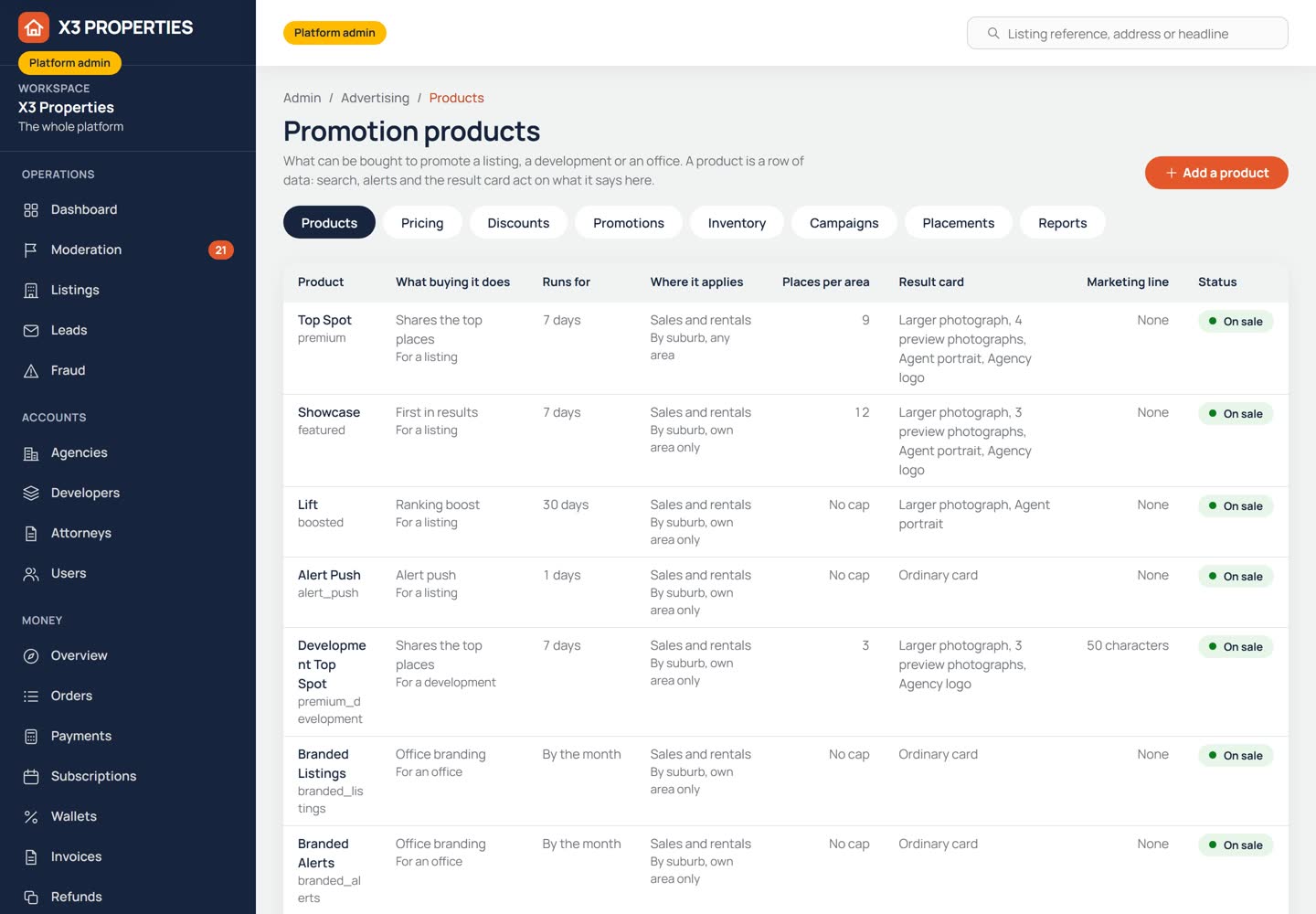Open the Alert Push product name
Image resolution: width=1316 pixels, height=914 pixels.
(x=329, y=575)
